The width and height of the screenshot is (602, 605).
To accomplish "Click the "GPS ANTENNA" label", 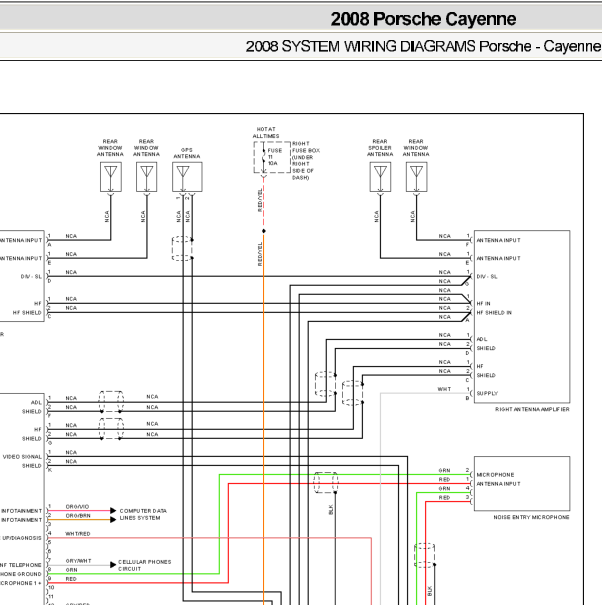I will (x=187, y=153).
